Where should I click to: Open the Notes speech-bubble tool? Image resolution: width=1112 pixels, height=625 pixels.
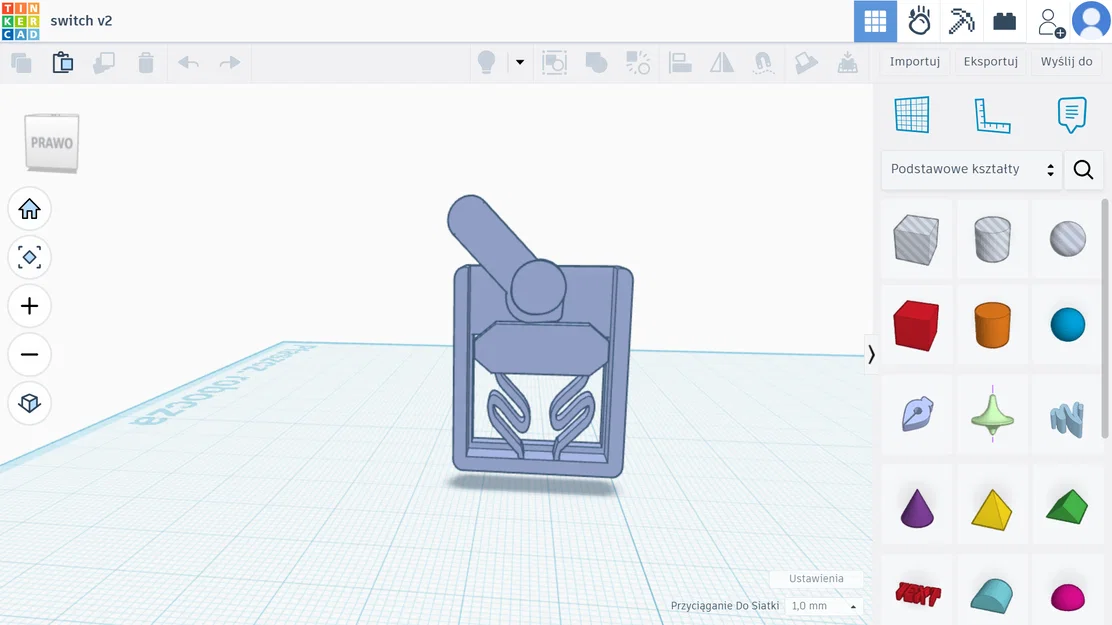1072,115
